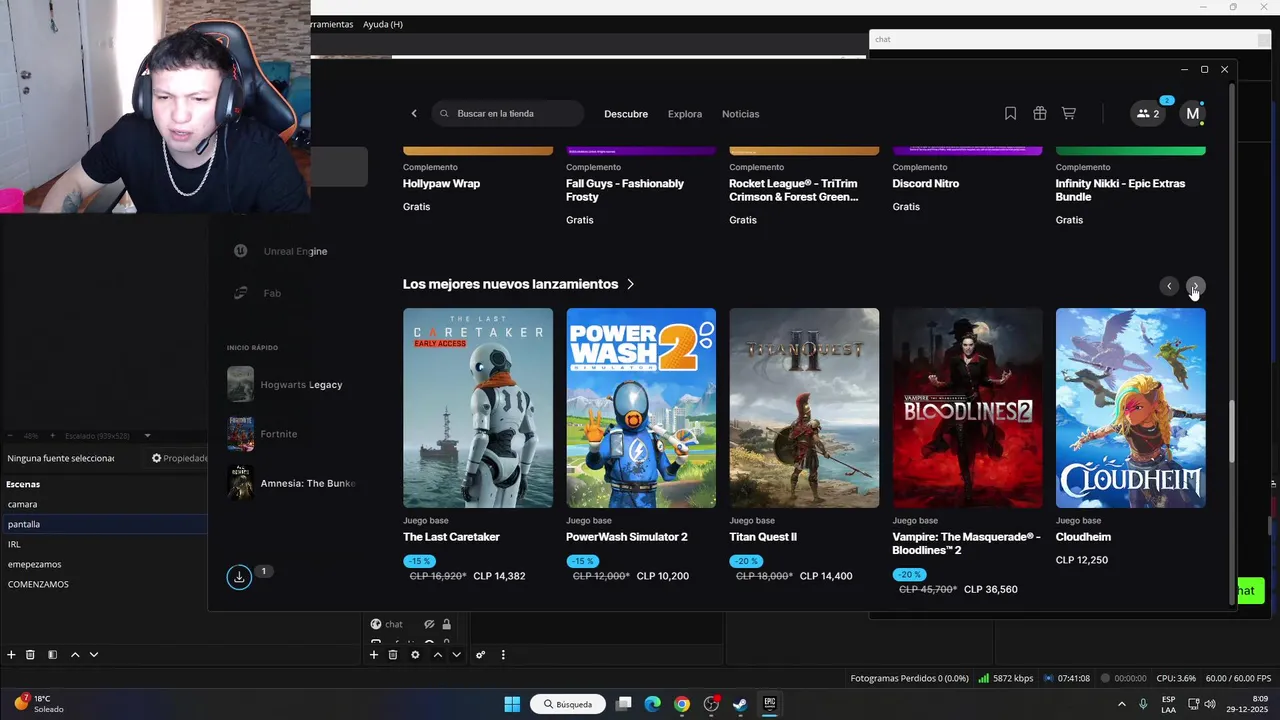Open Unreal Engine in the Epic sidebar
Viewport: 1280px width, 720px height.
281,251
